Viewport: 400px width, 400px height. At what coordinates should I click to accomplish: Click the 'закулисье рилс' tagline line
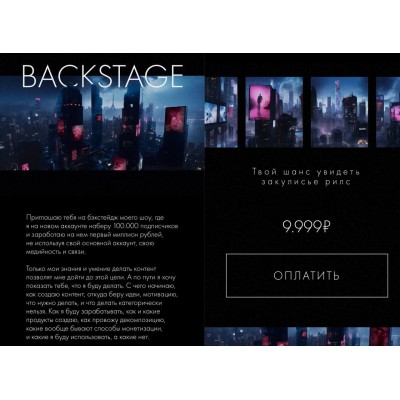306,182
